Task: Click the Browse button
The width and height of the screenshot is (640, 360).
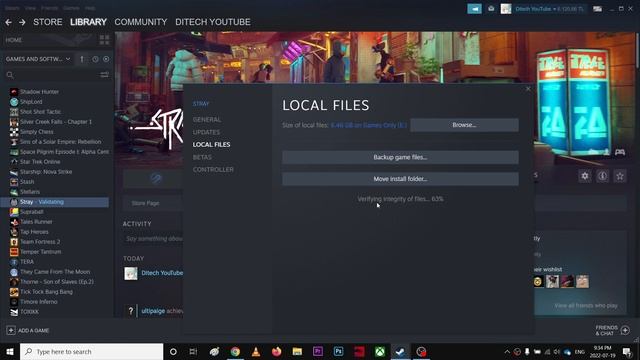Action: 464,125
